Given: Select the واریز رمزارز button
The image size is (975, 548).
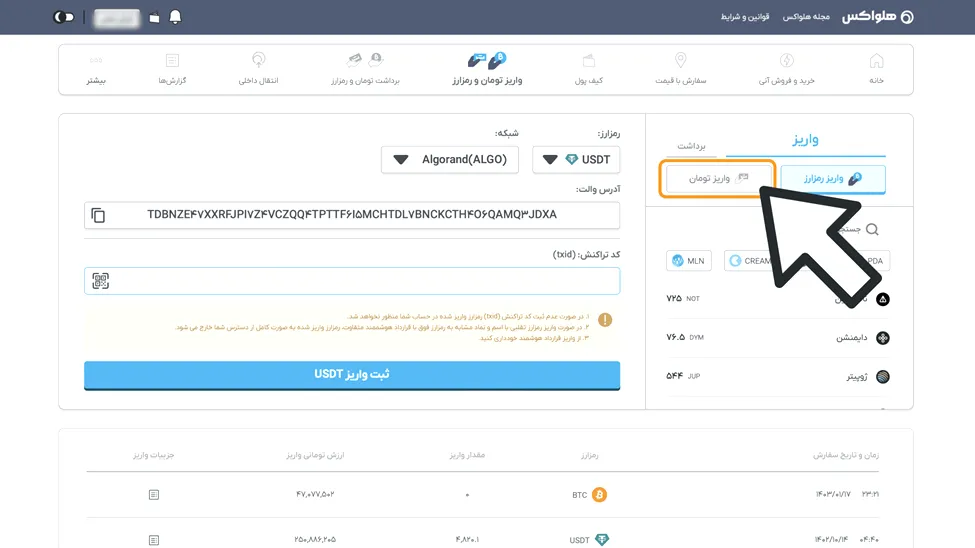Looking at the screenshot, I should click(833, 179).
